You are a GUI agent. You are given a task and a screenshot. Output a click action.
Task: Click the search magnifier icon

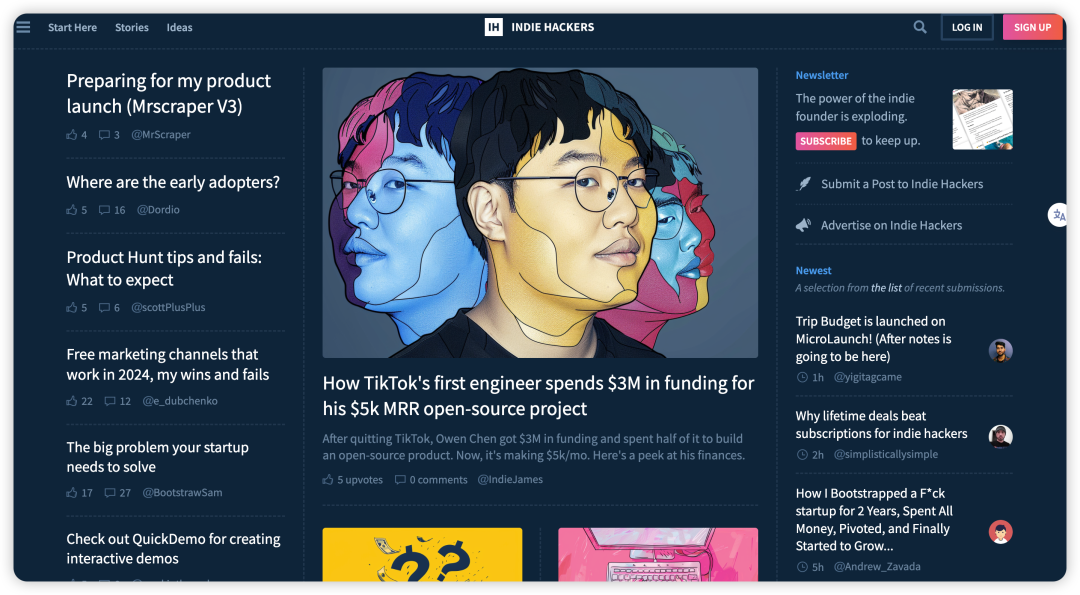tap(920, 28)
